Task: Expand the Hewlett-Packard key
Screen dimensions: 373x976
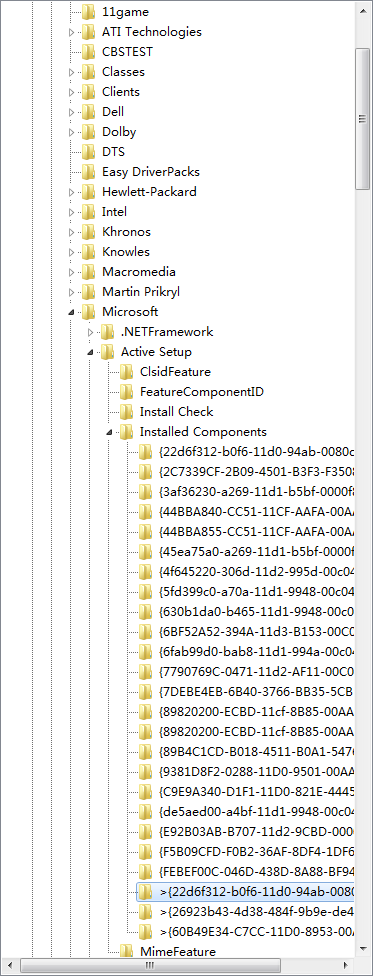Action: pyautogui.click(x=72, y=192)
